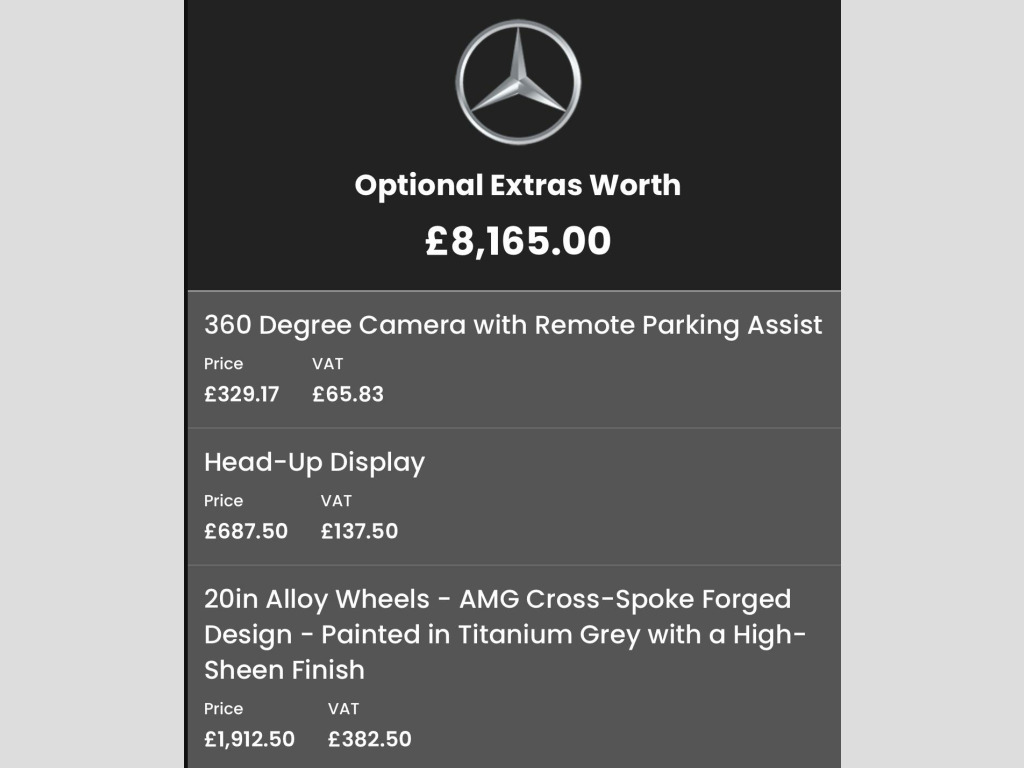Select the Optional Extras Worth heading
The width and height of the screenshot is (1024, 768).
[518, 185]
